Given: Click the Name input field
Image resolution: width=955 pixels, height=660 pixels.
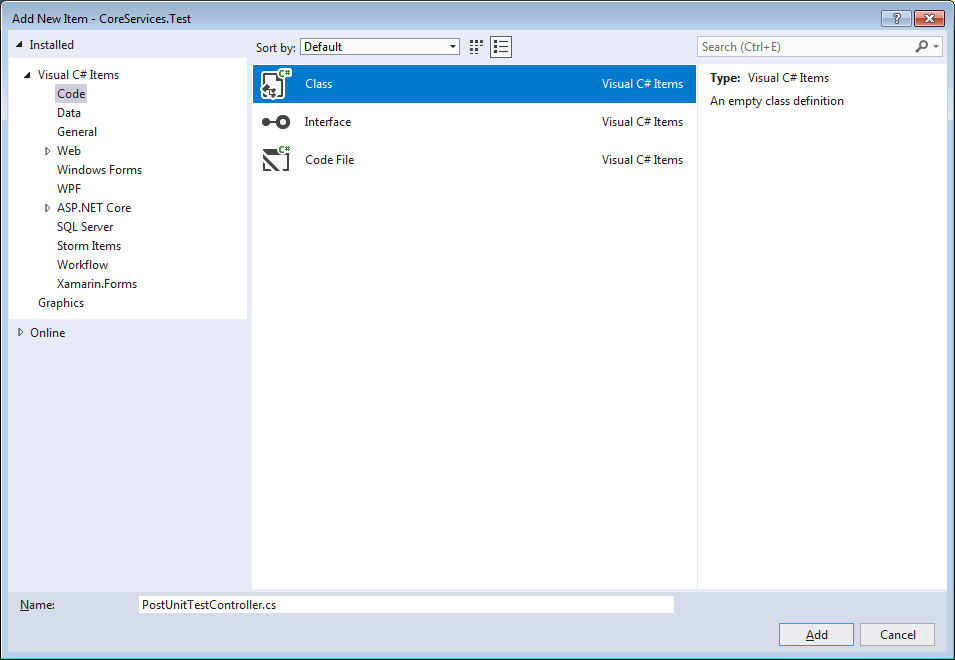Looking at the screenshot, I should (406, 605).
